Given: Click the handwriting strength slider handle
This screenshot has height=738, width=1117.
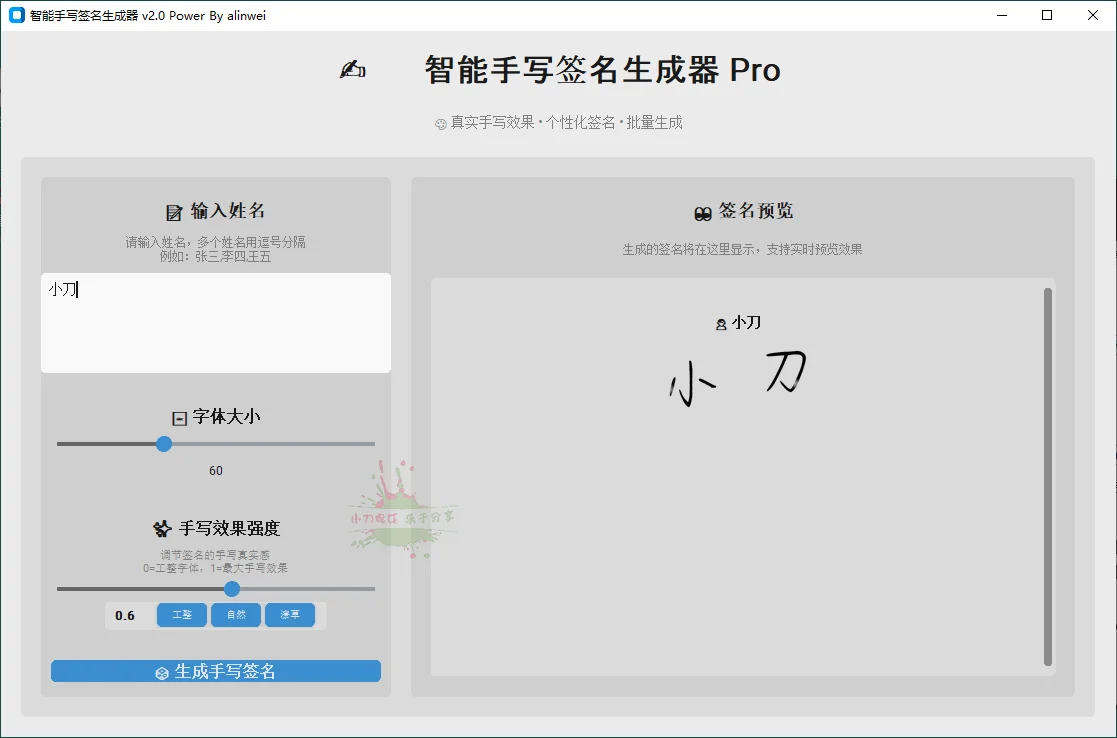Looking at the screenshot, I should click(x=232, y=589).
